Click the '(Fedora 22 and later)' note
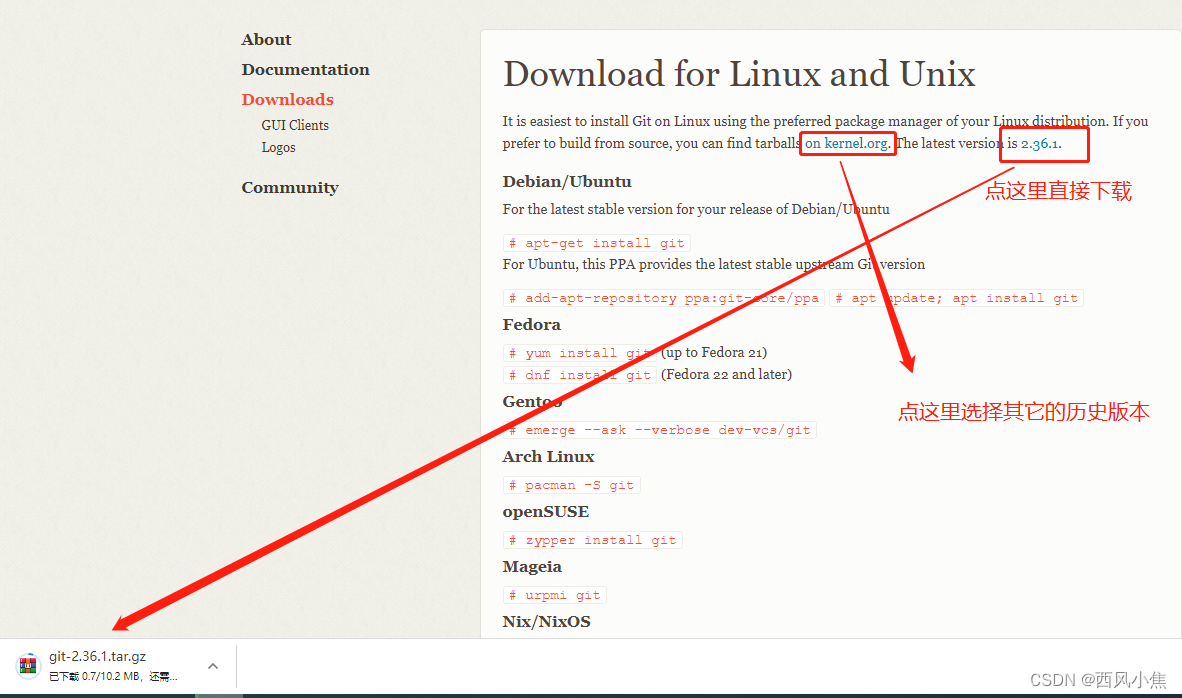 click(x=726, y=375)
